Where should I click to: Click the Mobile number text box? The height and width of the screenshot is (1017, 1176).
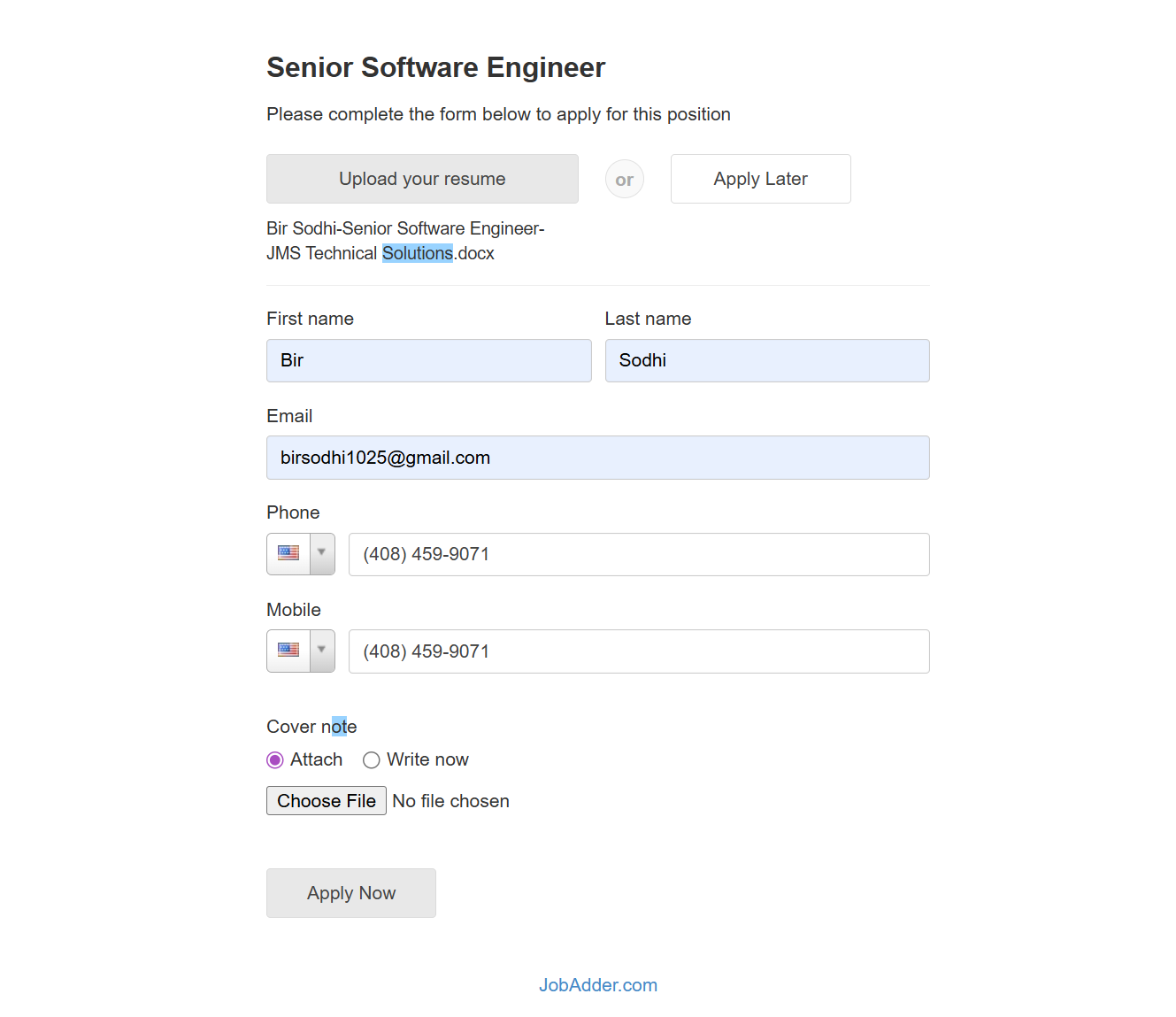click(x=638, y=651)
